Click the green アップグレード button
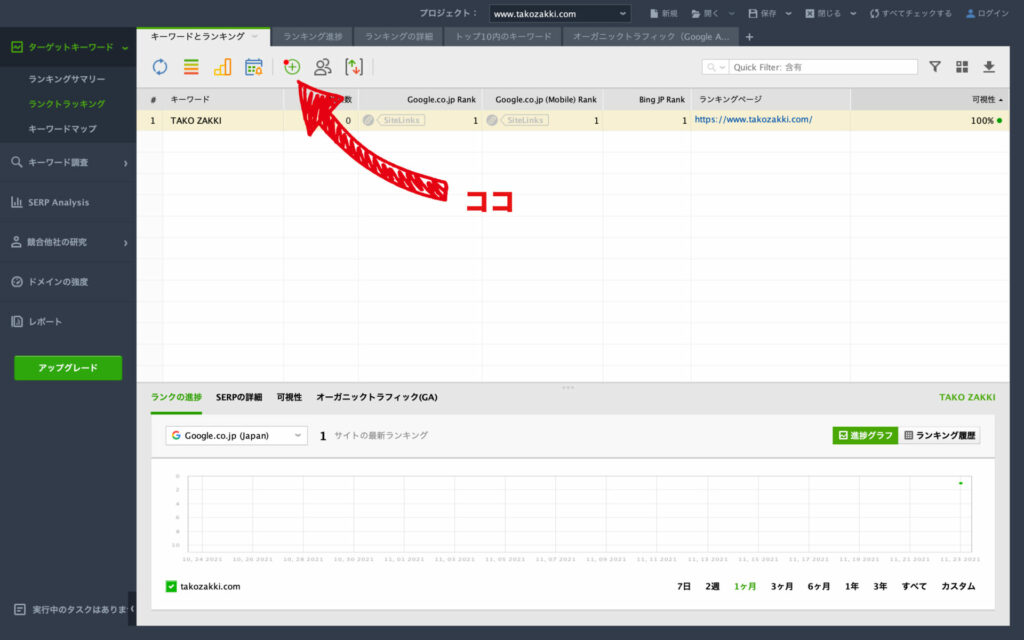The height and width of the screenshot is (640, 1024). (x=68, y=368)
